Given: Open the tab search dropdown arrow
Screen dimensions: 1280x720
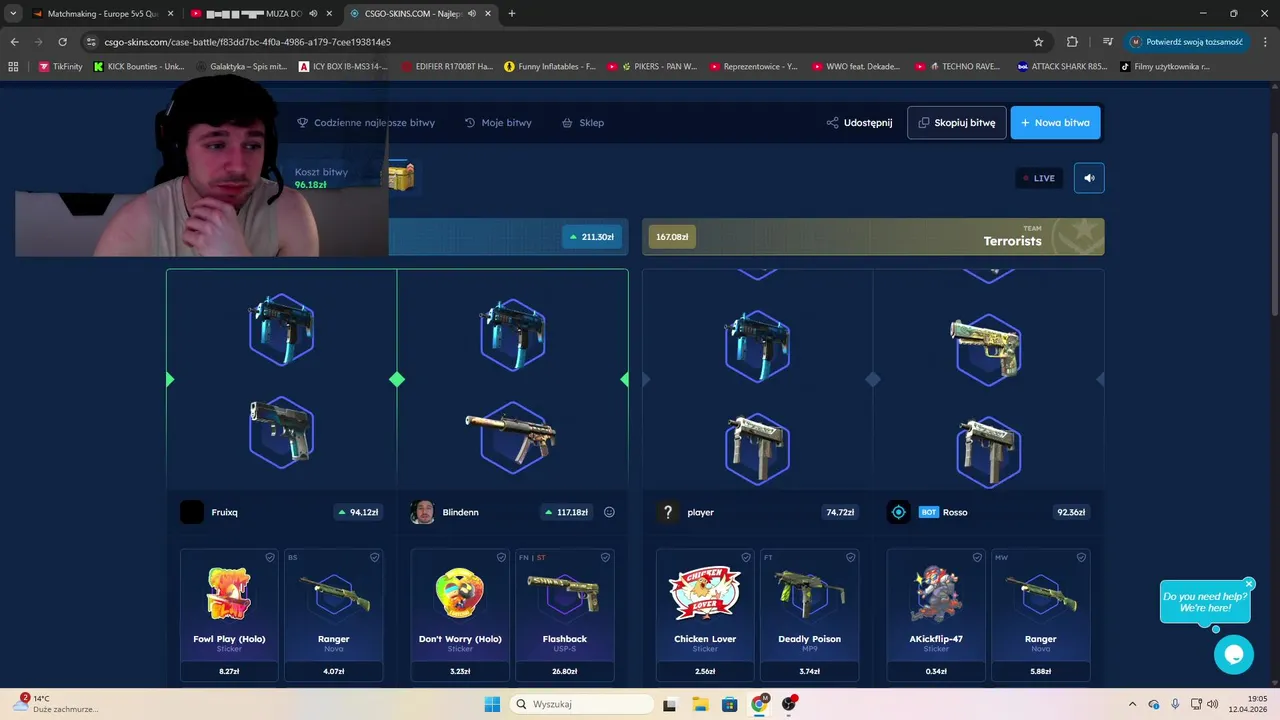Looking at the screenshot, I should (13, 14).
